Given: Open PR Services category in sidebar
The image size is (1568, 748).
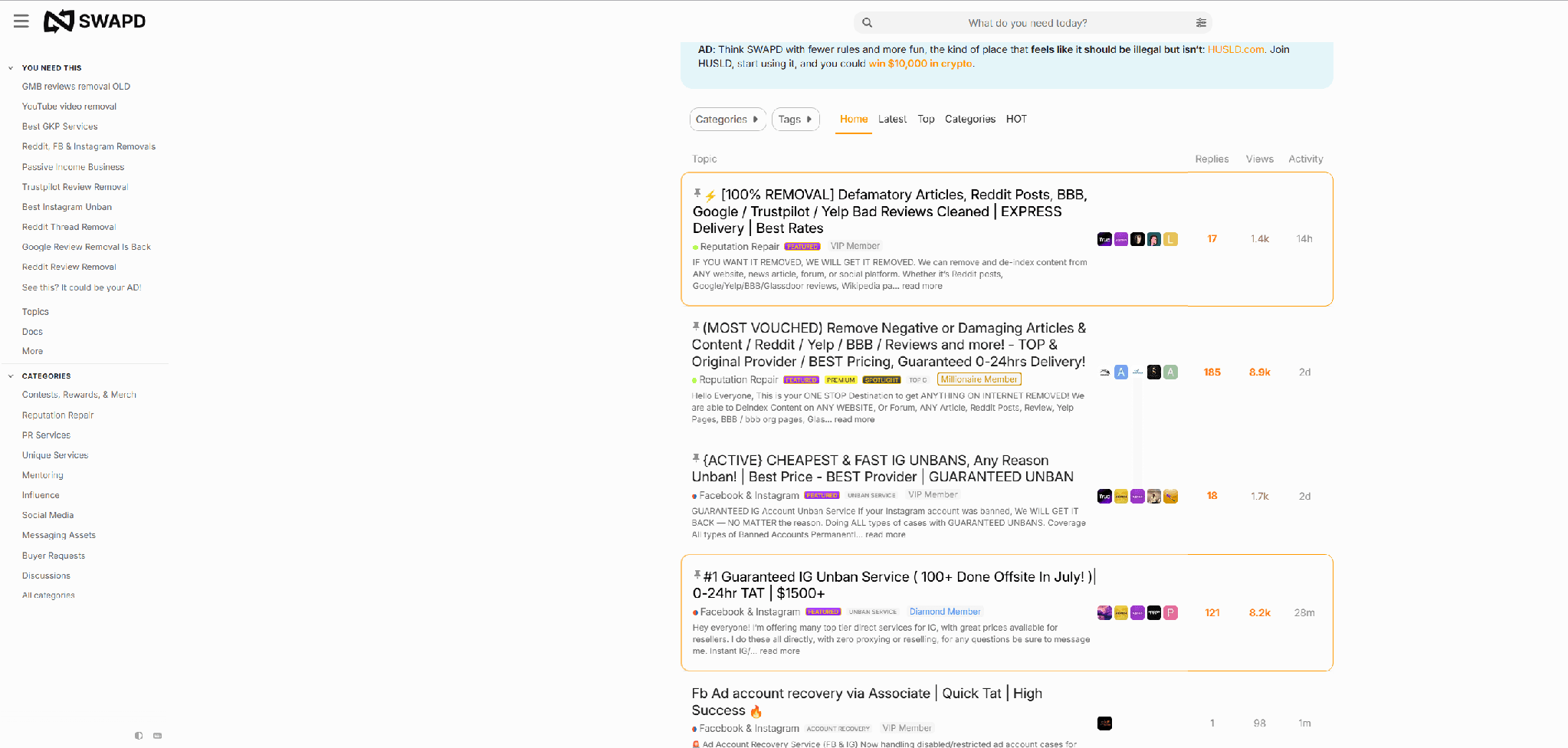Looking at the screenshot, I should point(46,435).
